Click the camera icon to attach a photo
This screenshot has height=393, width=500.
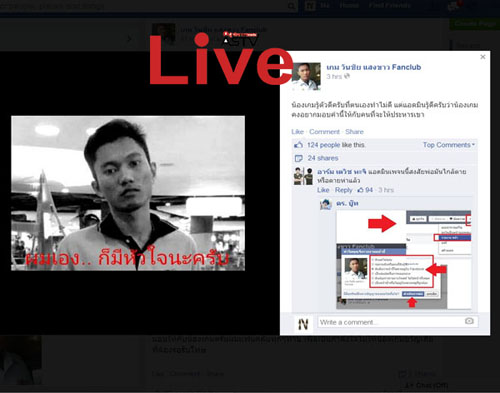(469, 321)
